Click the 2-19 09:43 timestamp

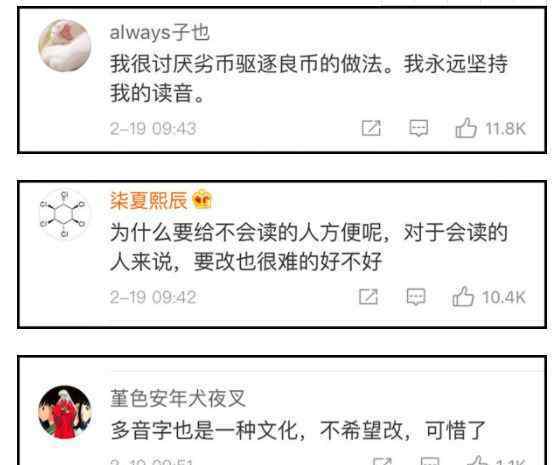pyautogui.click(x=153, y=128)
